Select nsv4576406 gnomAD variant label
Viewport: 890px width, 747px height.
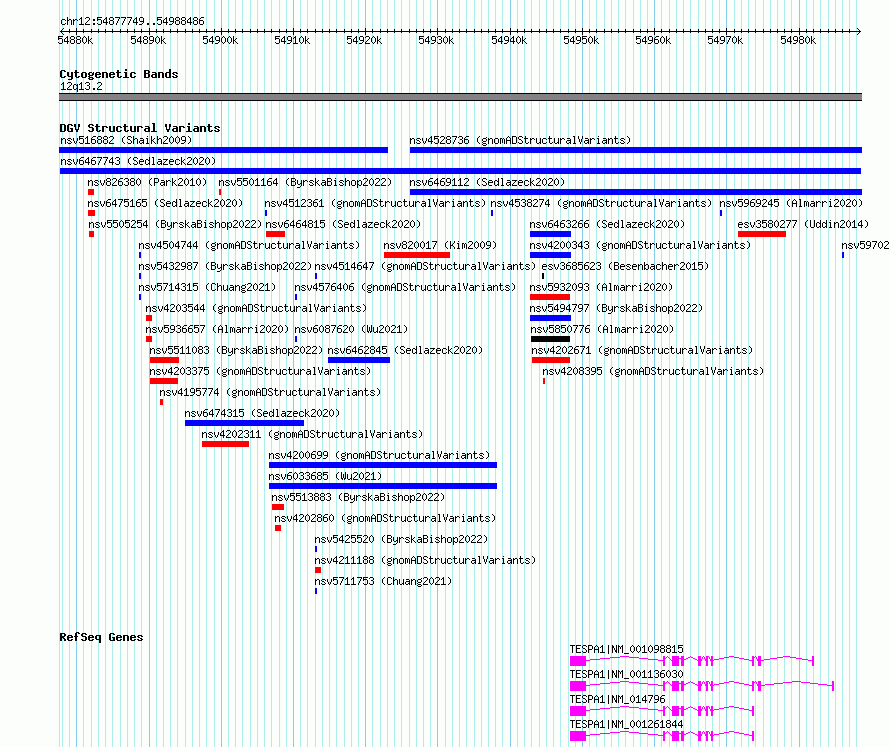click(405, 287)
